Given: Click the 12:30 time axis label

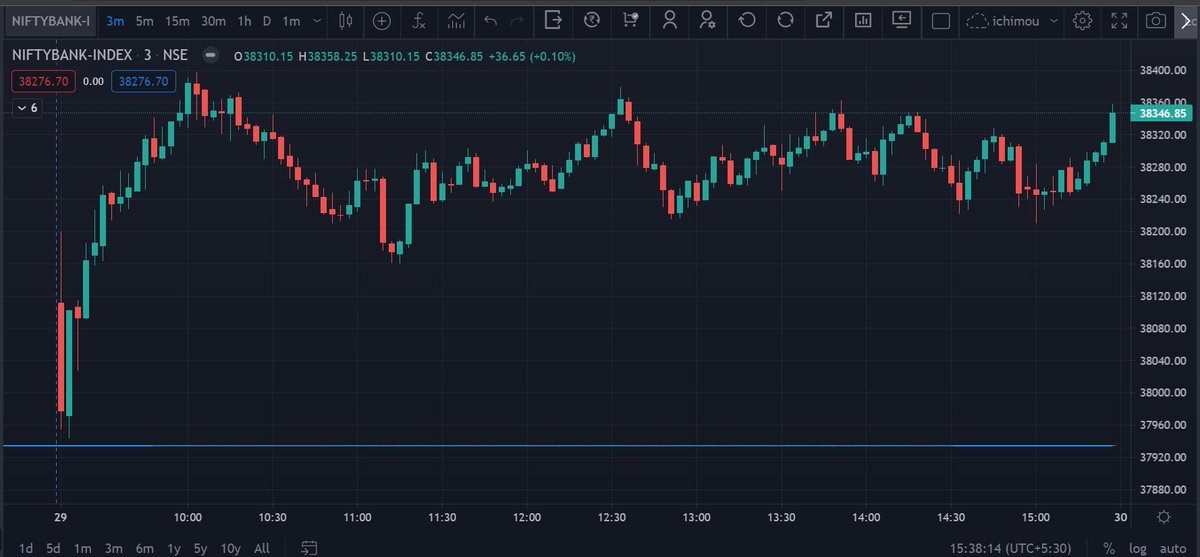Looking at the screenshot, I should (x=612, y=517).
